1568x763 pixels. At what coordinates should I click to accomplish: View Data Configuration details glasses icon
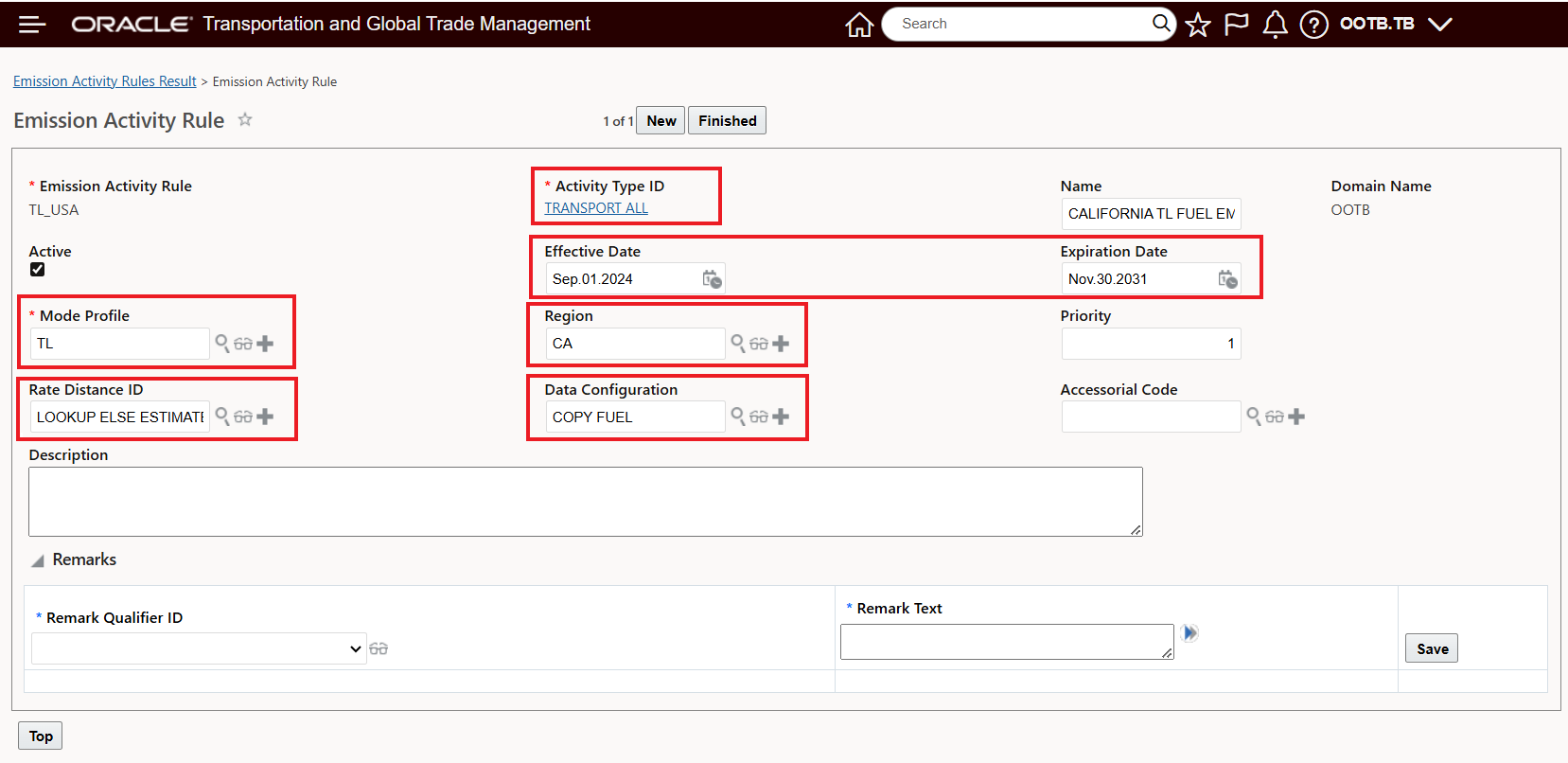tap(759, 417)
